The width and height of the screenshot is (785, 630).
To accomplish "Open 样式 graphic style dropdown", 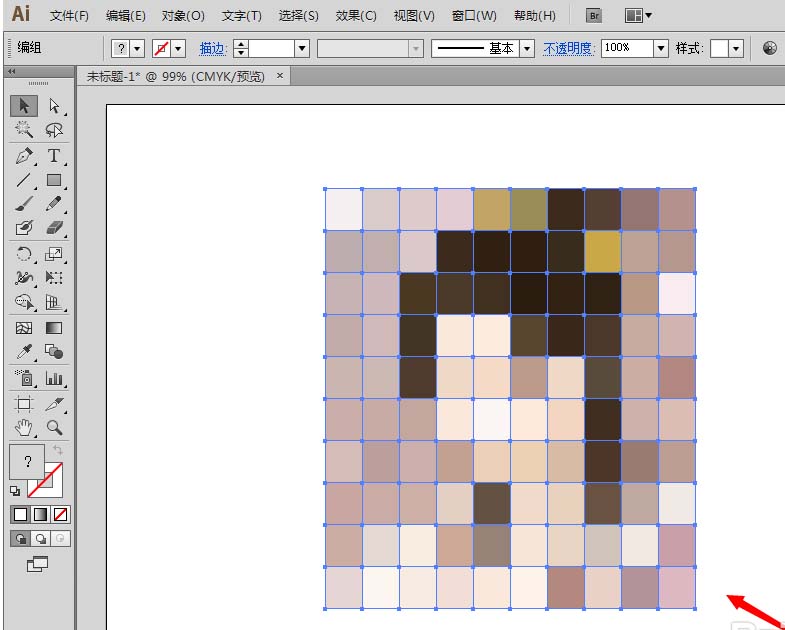I will pos(736,49).
